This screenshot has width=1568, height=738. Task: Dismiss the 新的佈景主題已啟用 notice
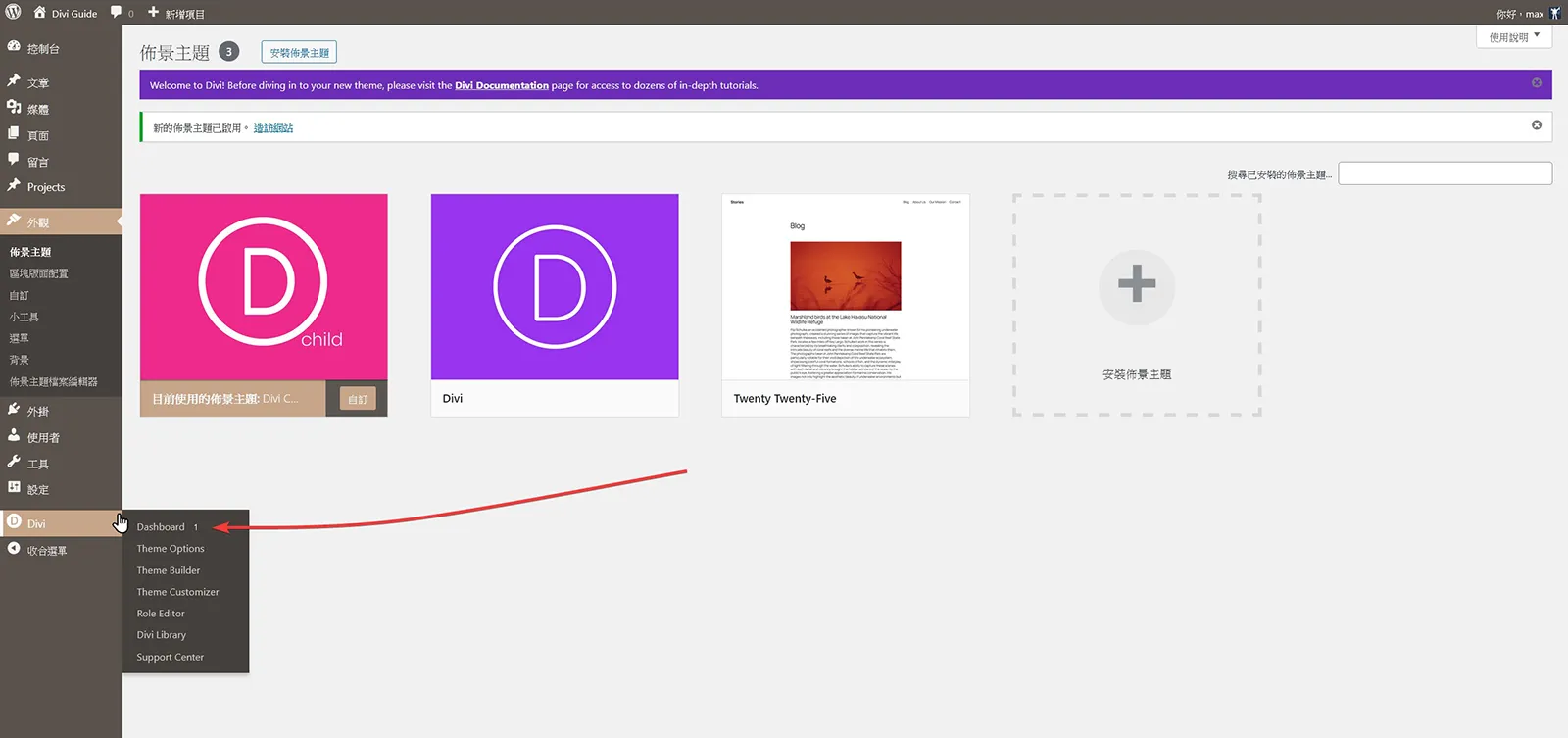coord(1537,125)
